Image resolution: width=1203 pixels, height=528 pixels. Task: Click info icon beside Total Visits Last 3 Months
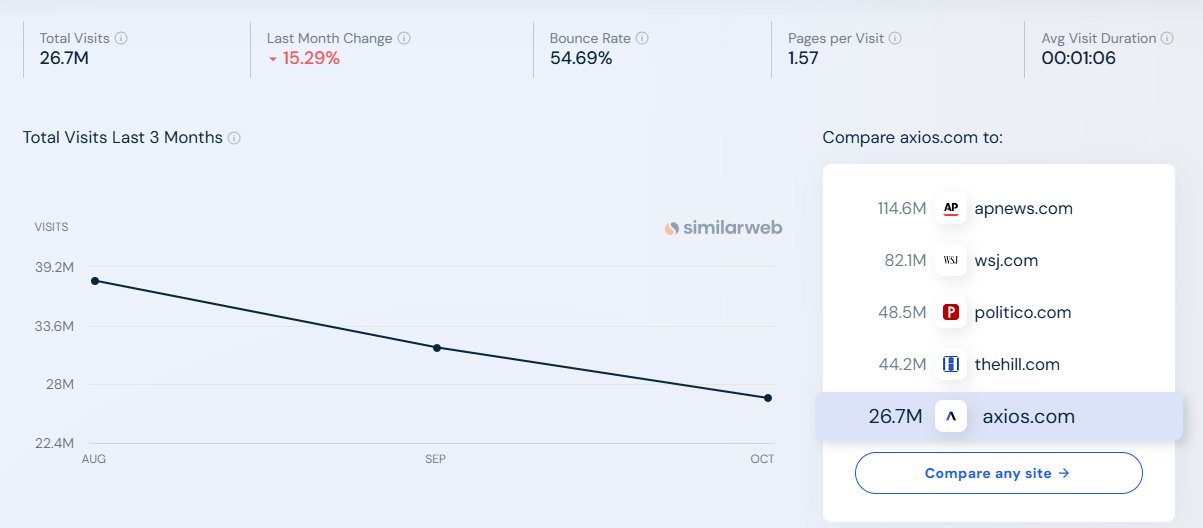(x=234, y=138)
